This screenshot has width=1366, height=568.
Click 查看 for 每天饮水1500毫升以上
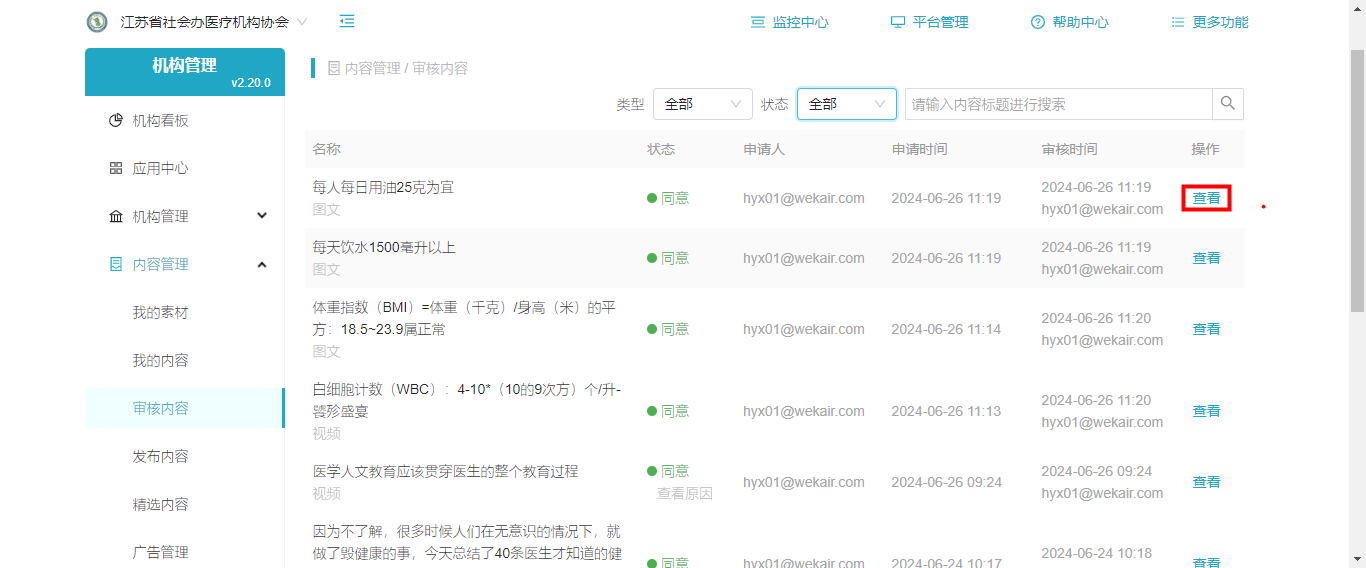point(1206,258)
